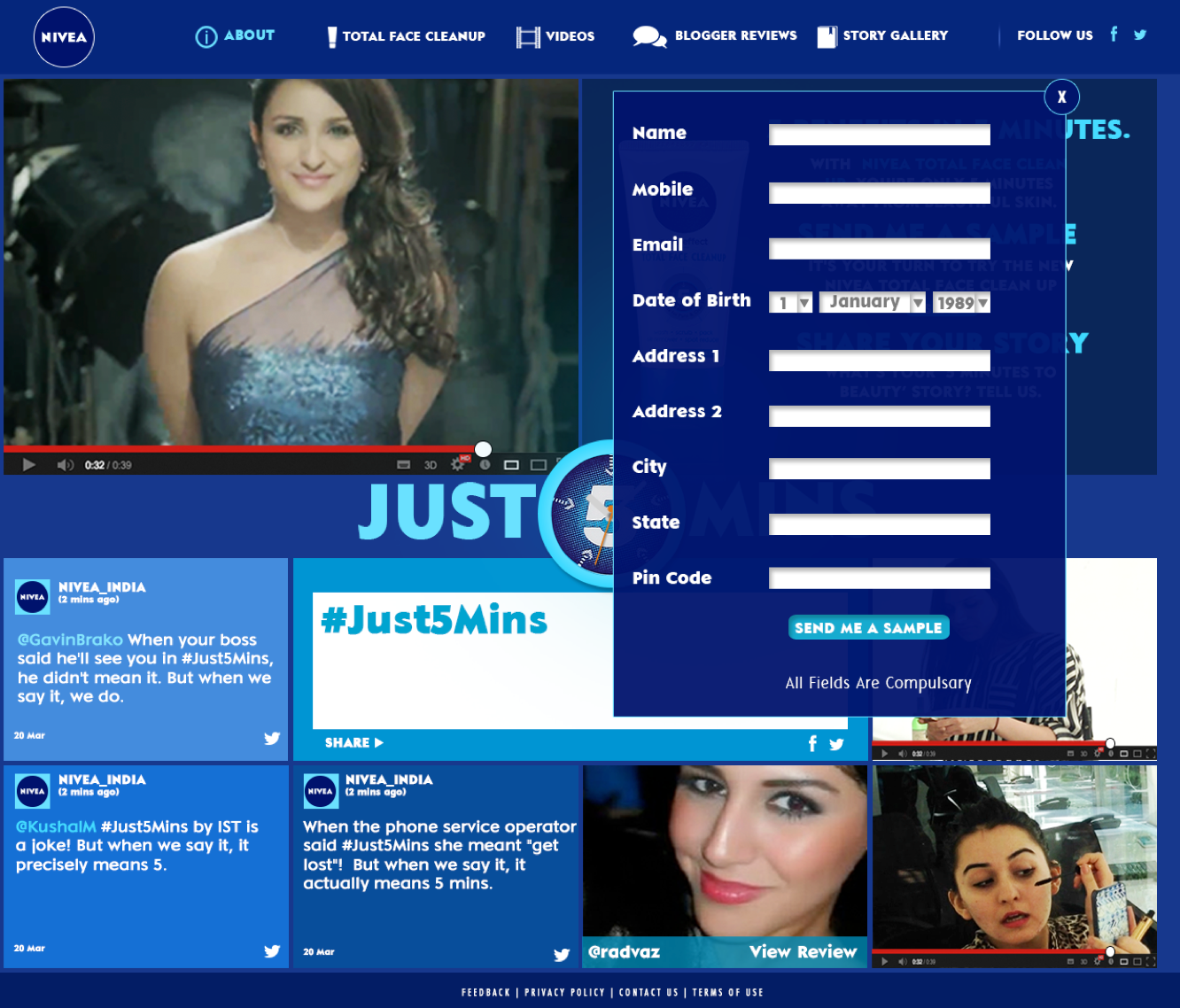Toggle captions on main video

(403, 464)
